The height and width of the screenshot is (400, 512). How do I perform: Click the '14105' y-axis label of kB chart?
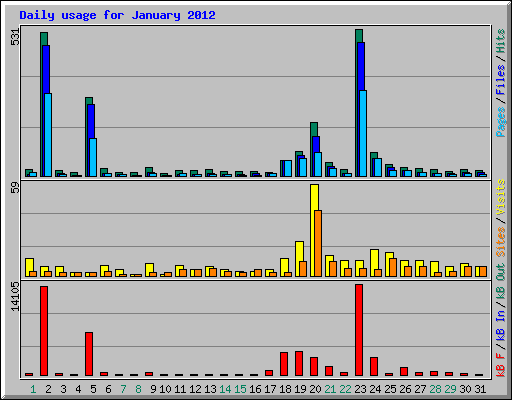15,297
